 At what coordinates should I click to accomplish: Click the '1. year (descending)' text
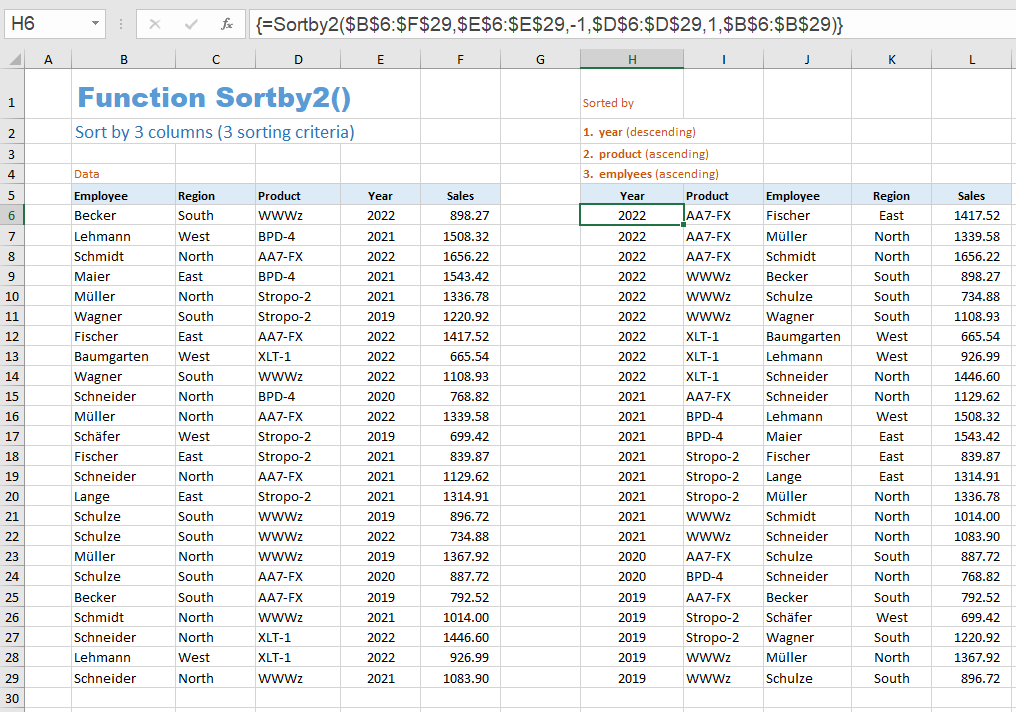[639, 132]
